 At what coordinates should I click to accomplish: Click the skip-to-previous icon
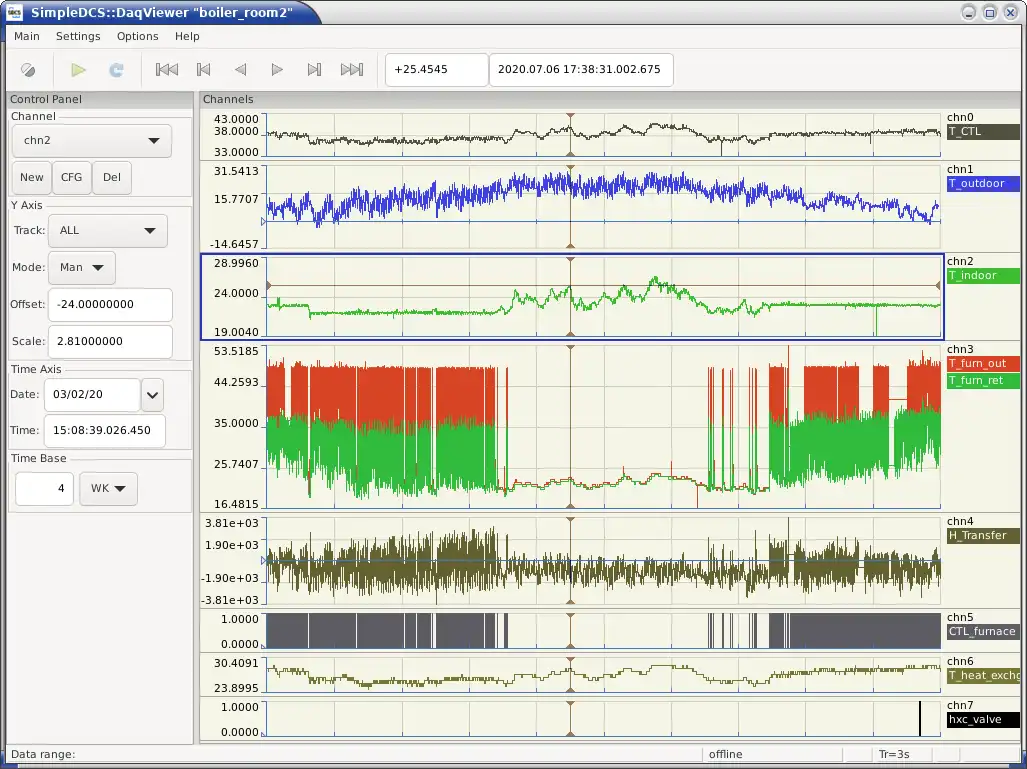pyautogui.click(x=204, y=70)
